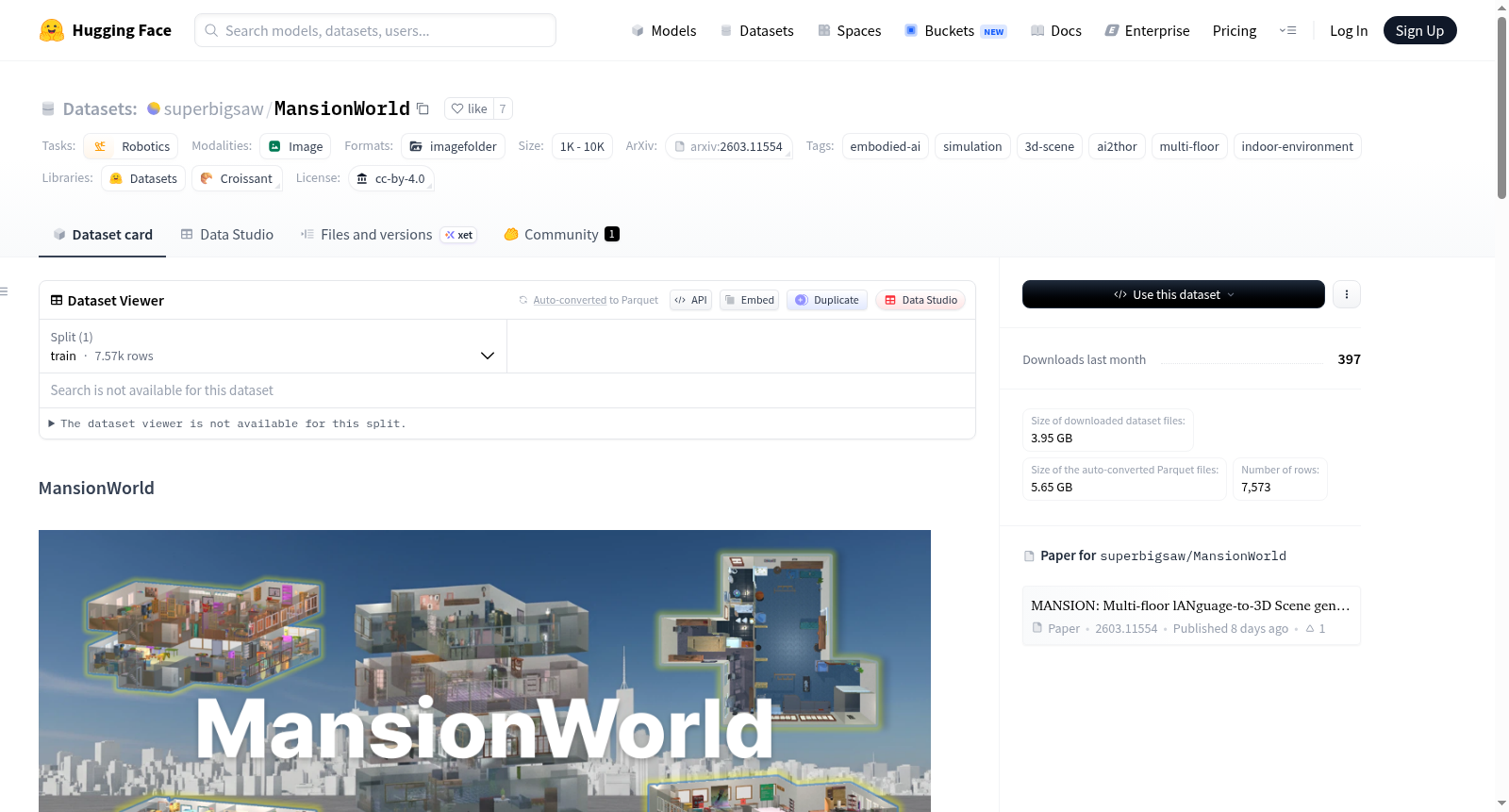Viewport: 1509px width, 812px height.
Task: Open the like count number 7
Action: (503, 108)
